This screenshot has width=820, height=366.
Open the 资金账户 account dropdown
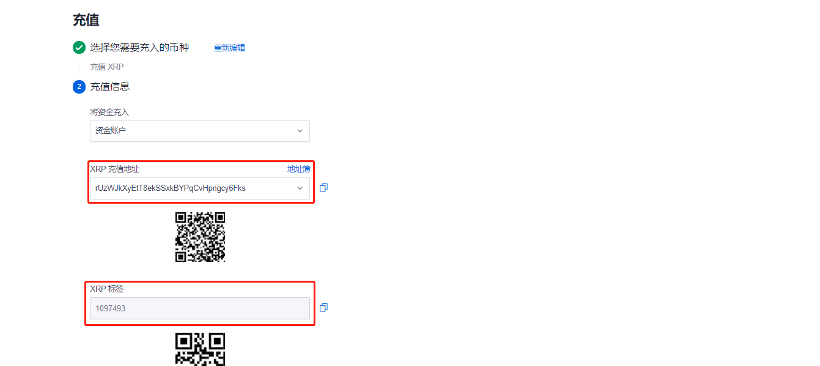click(x=200, y=131)
